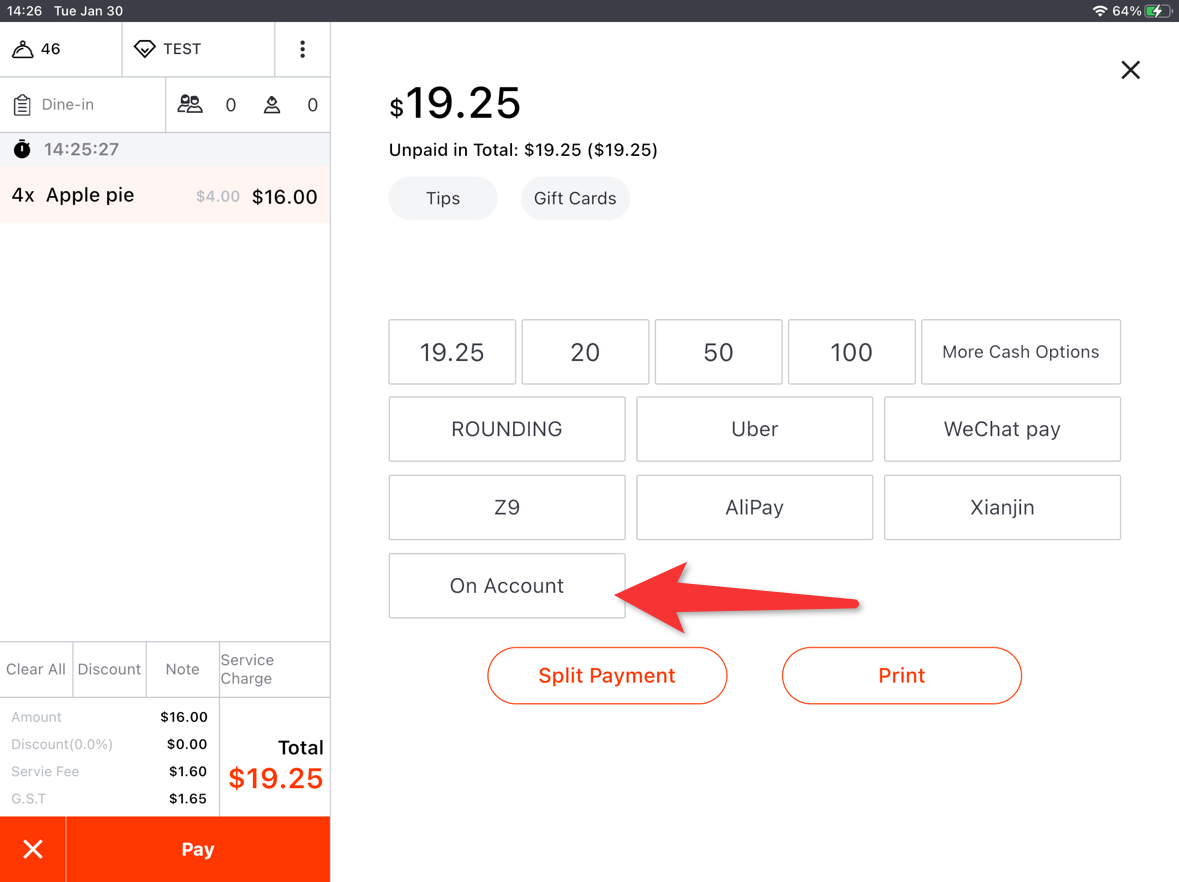Tap the Amount $16.00 row
Image resolution: width=1179 pixels, height=882 pixels.
tap(109, 717)
